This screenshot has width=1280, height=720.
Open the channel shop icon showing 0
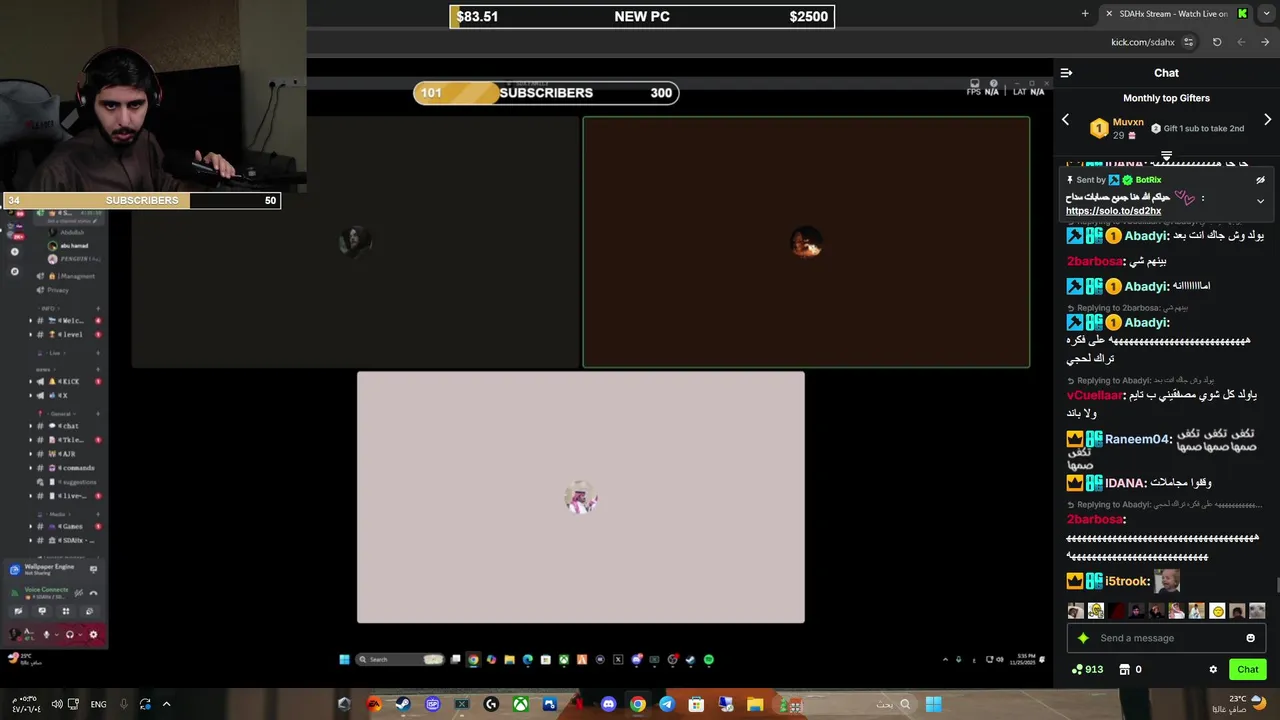pos(1124,669)
